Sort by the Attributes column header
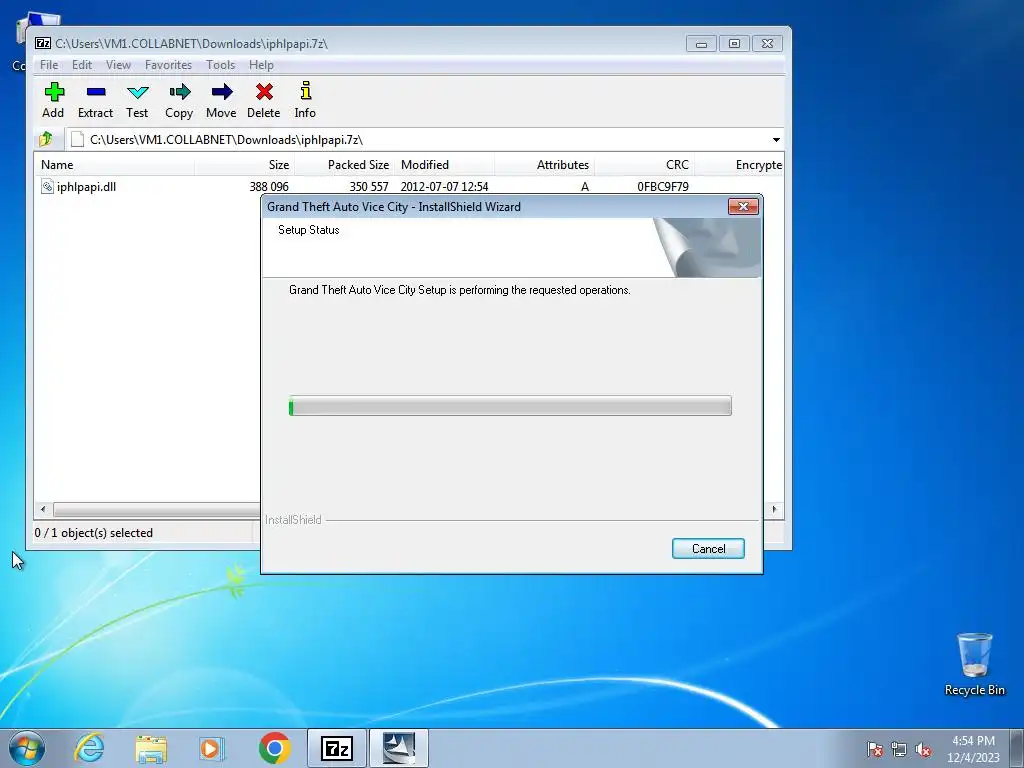This screenshot has height=768, width=1024. (544, 165)
